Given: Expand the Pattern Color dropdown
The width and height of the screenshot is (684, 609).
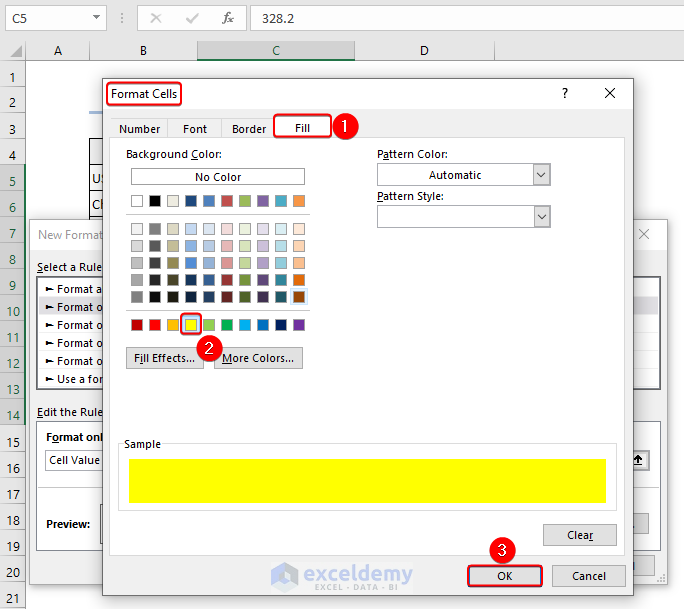Looking at the screenshot, I should 541,175.
